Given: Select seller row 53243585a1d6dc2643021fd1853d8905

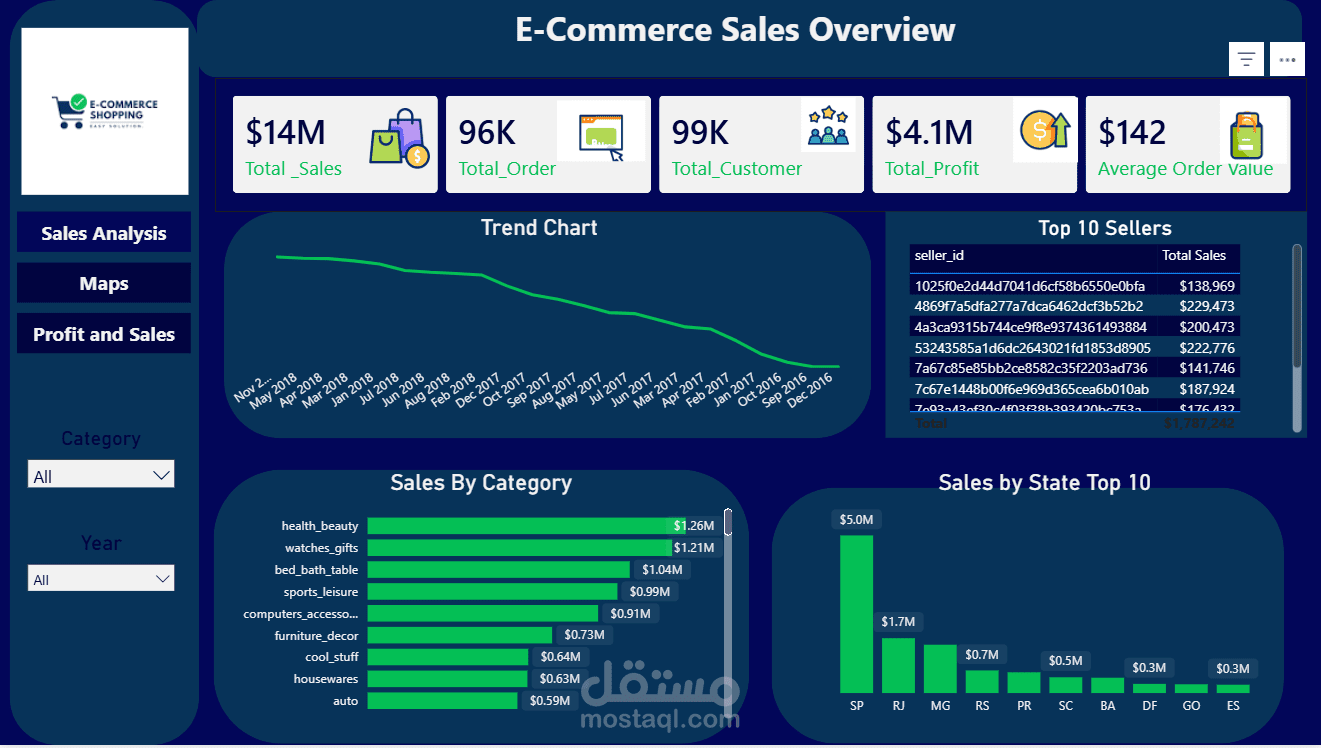Looking at the screenshot, I should click(1075, 348).
